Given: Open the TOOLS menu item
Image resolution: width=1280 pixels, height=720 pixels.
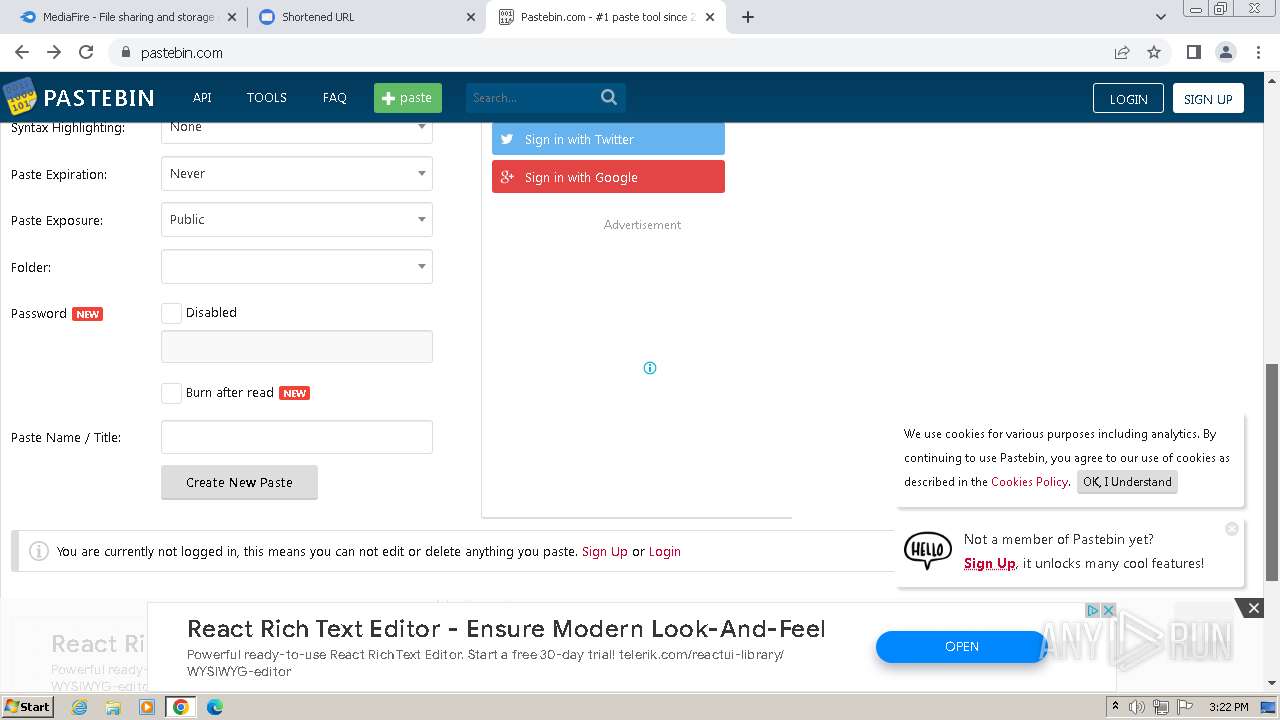Looking at the screenshot, I should coord(267,97).
